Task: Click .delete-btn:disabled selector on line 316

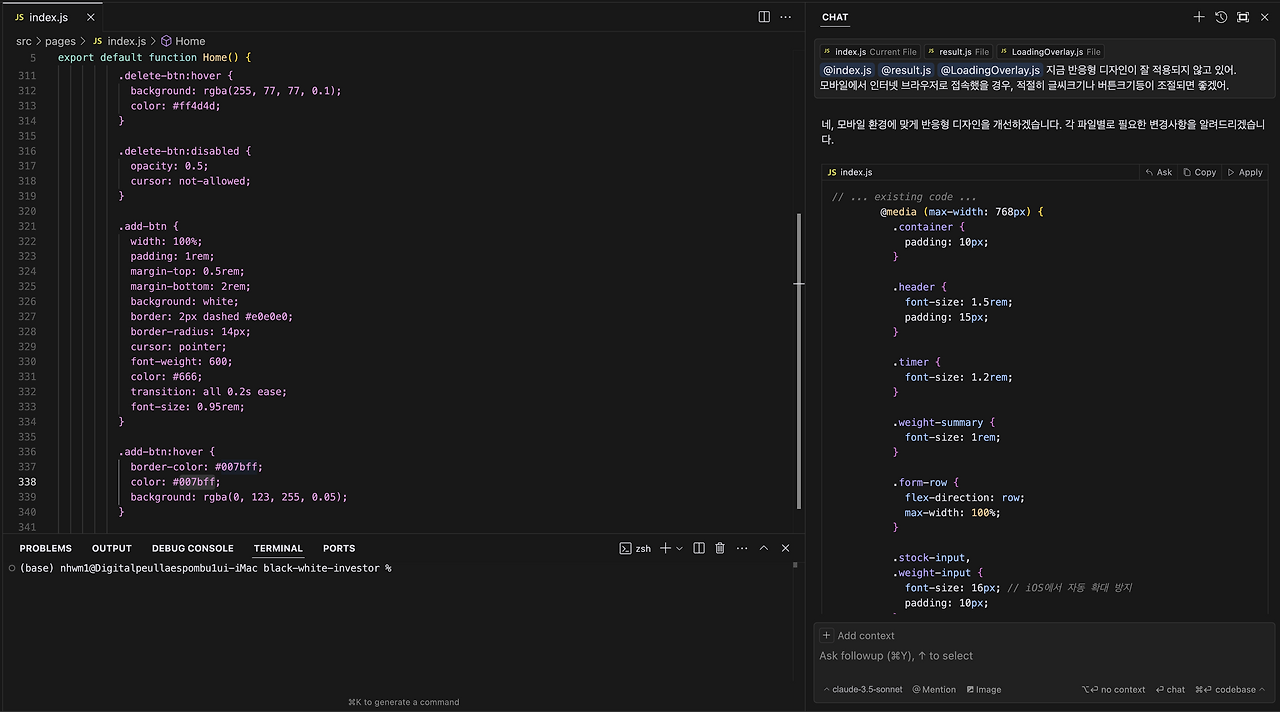Action: (x=185, y=151)
